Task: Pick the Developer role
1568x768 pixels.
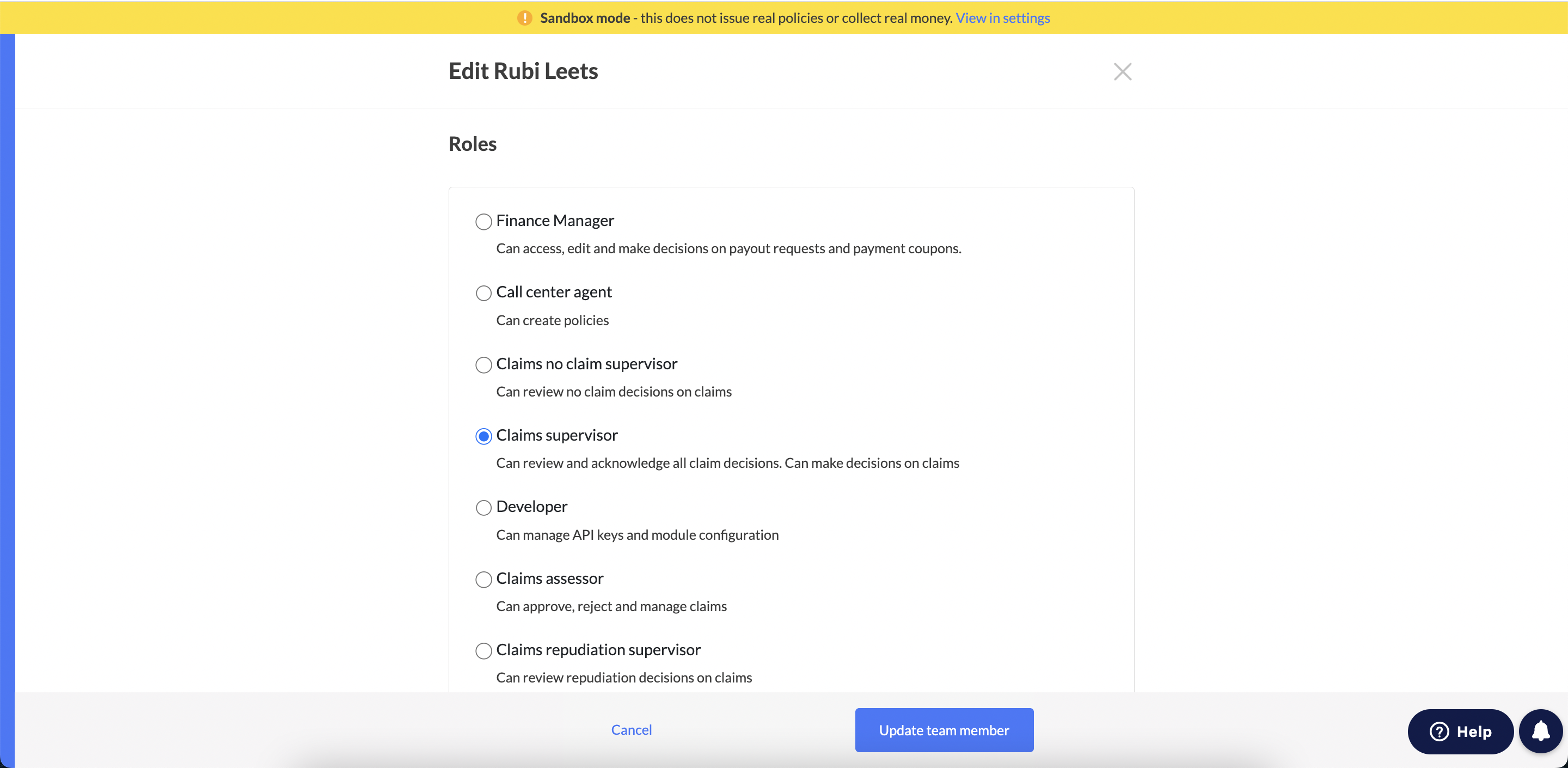Action: [x=483, y=507]
